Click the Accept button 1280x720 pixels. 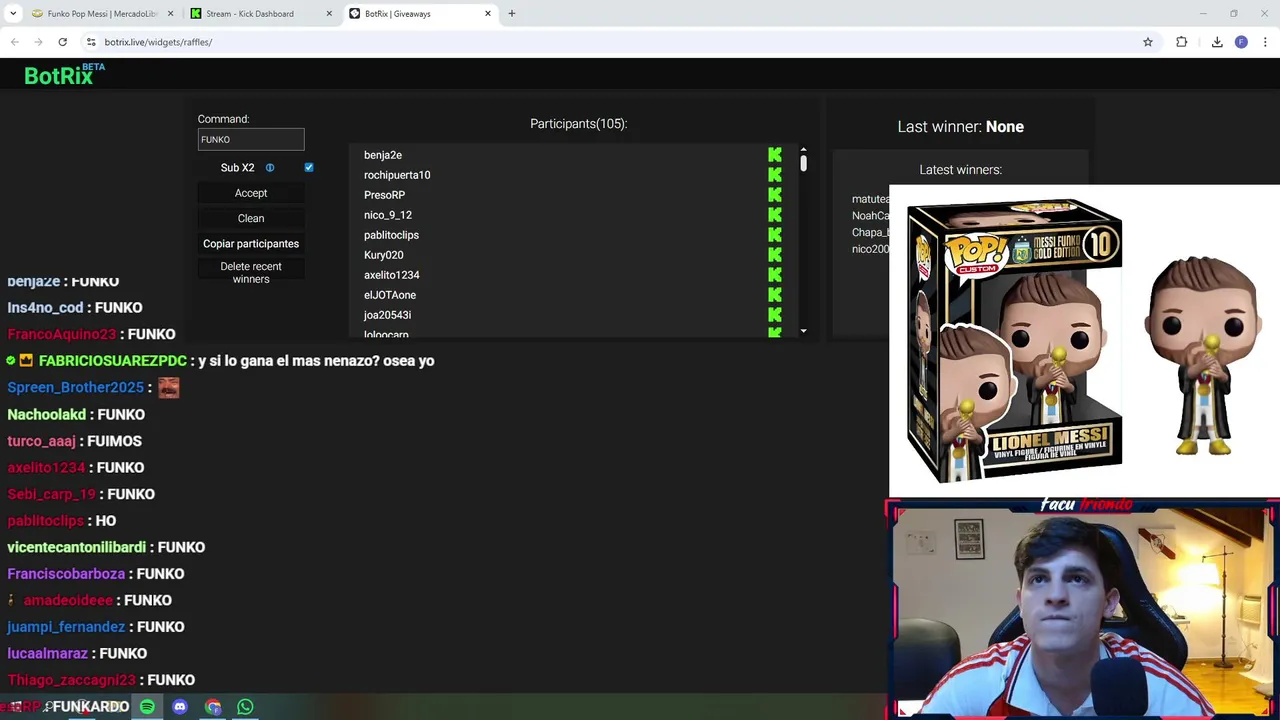coord(251,193)
